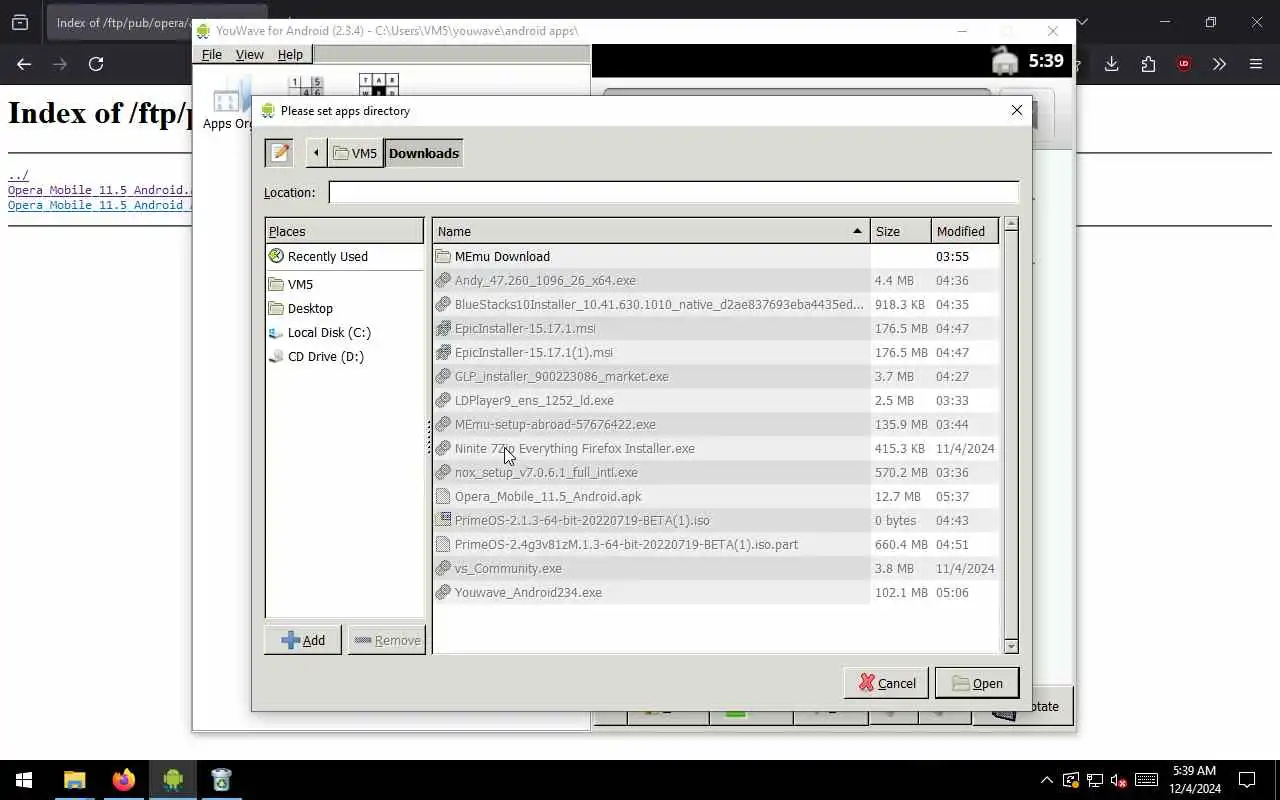Screen dimensions: 1280x800
Task: Sort files by the Name column
Action: pos(651,231)
